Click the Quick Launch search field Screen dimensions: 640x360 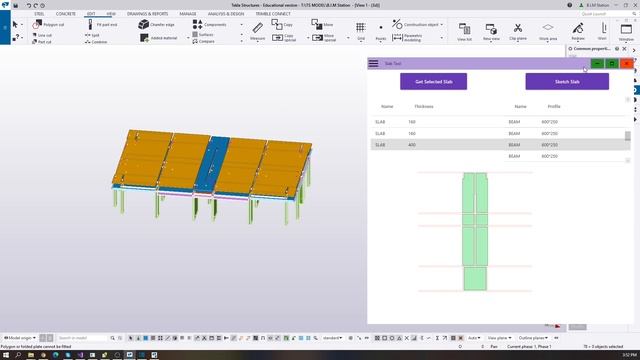[607, 14]
